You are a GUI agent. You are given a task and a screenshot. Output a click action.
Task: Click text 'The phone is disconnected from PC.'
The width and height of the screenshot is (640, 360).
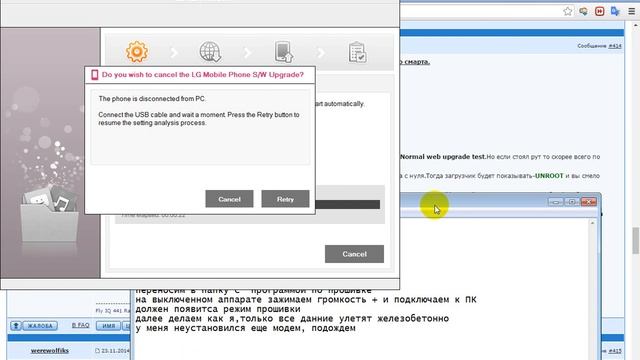pos(152,99)
